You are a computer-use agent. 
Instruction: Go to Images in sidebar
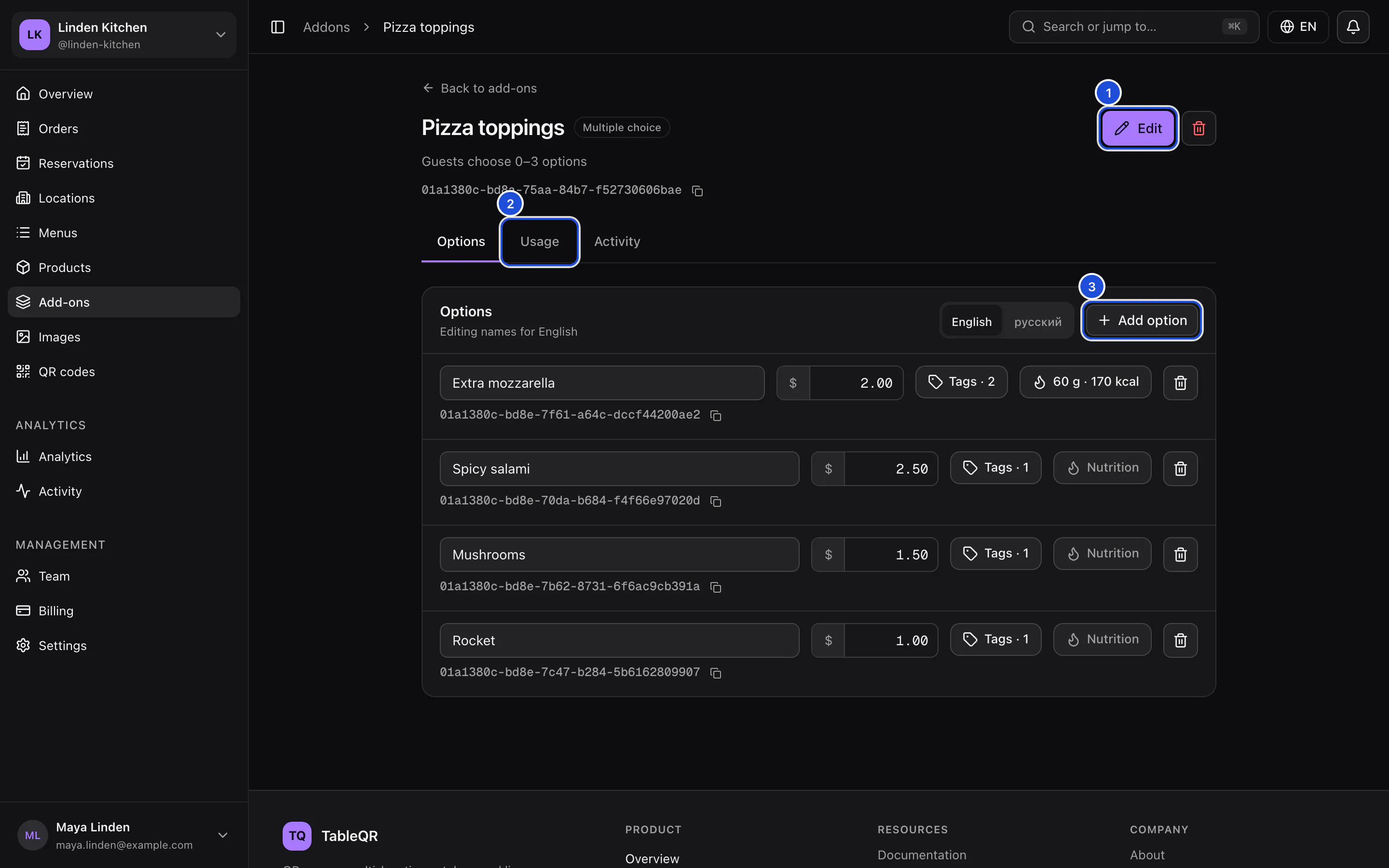tap(124, 337)
